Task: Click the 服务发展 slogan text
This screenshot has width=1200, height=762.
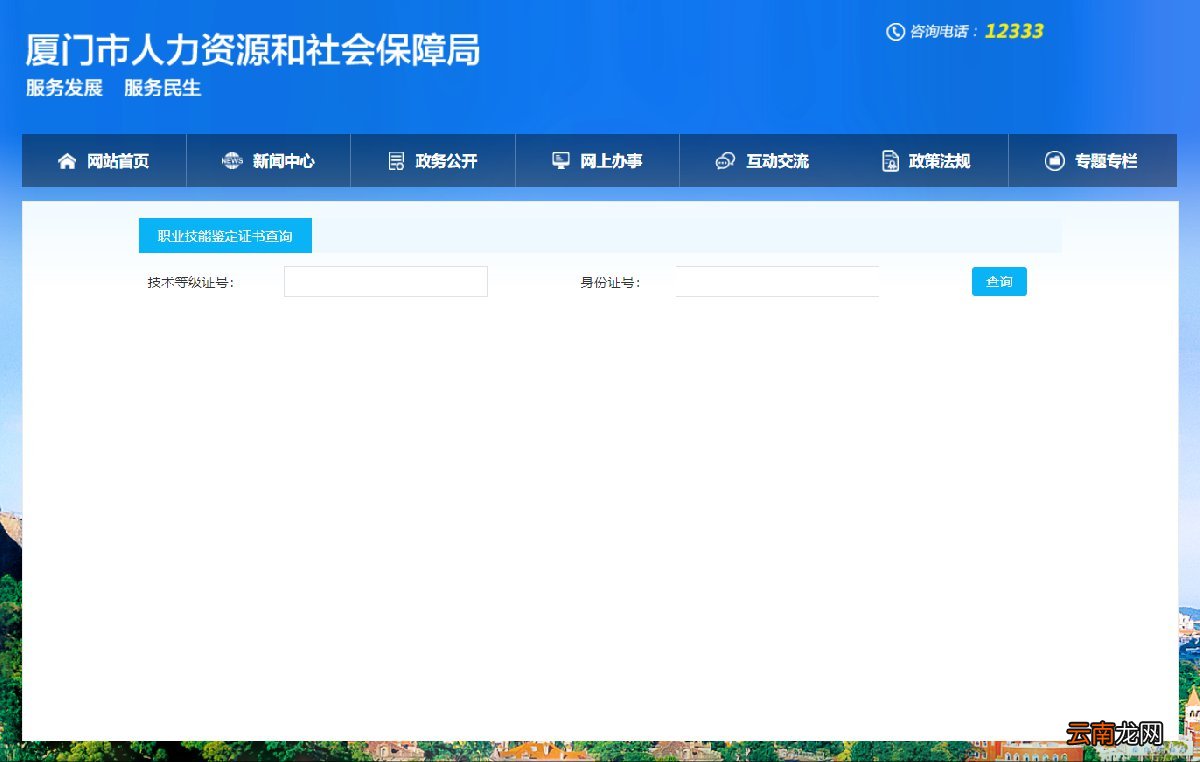Action: (x=64, y=88)
